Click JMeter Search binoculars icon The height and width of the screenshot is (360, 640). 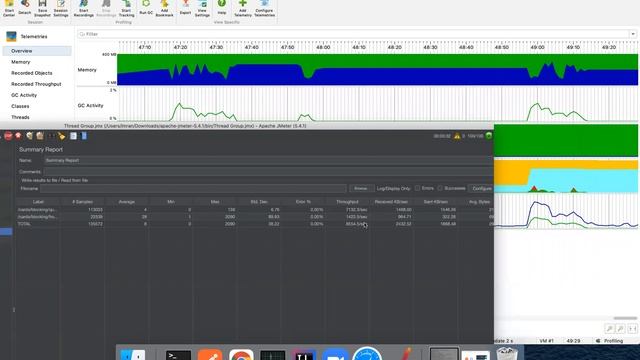click(x=51, y=136)
